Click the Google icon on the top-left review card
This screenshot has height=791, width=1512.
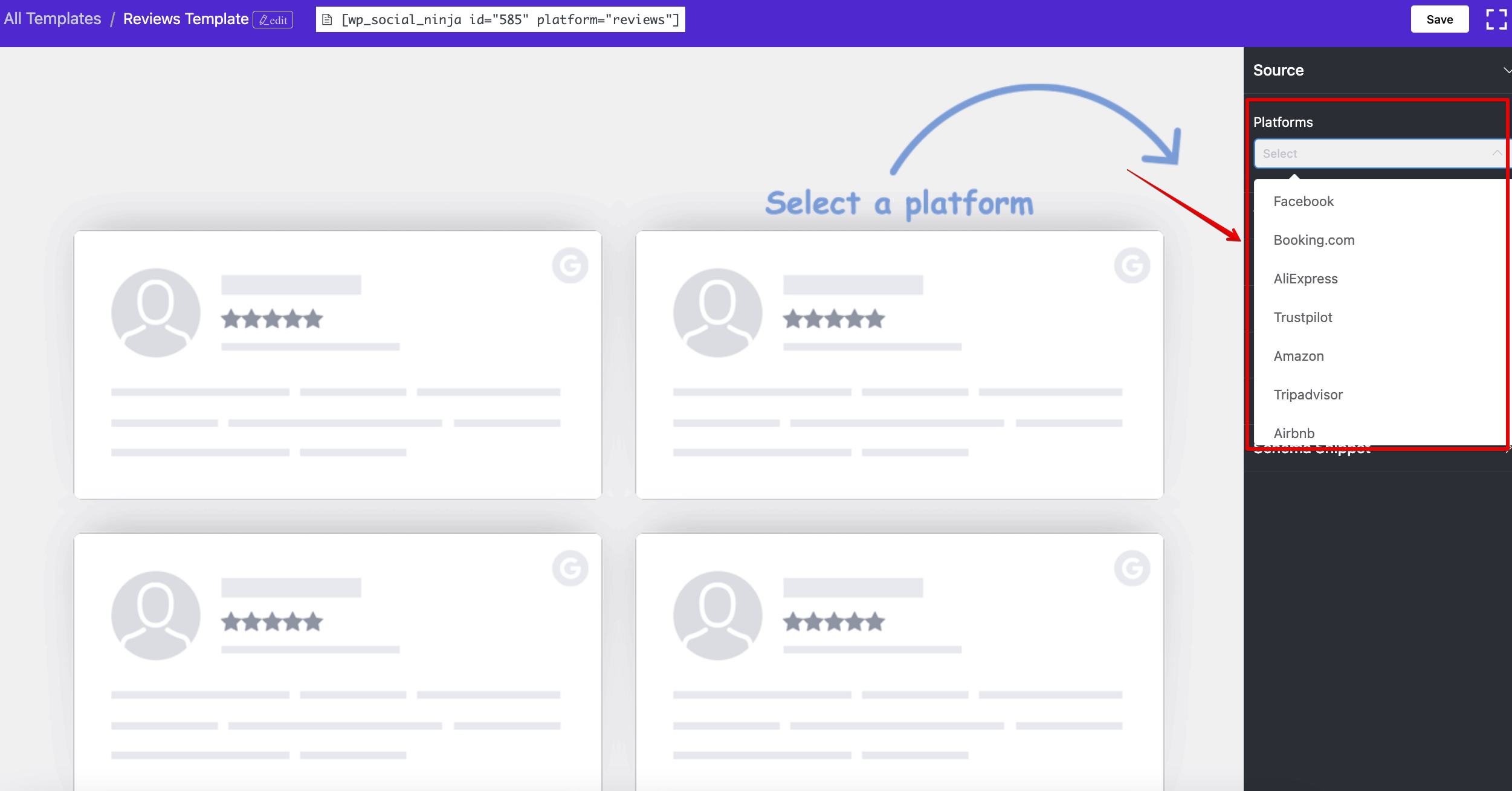(570, 265)
